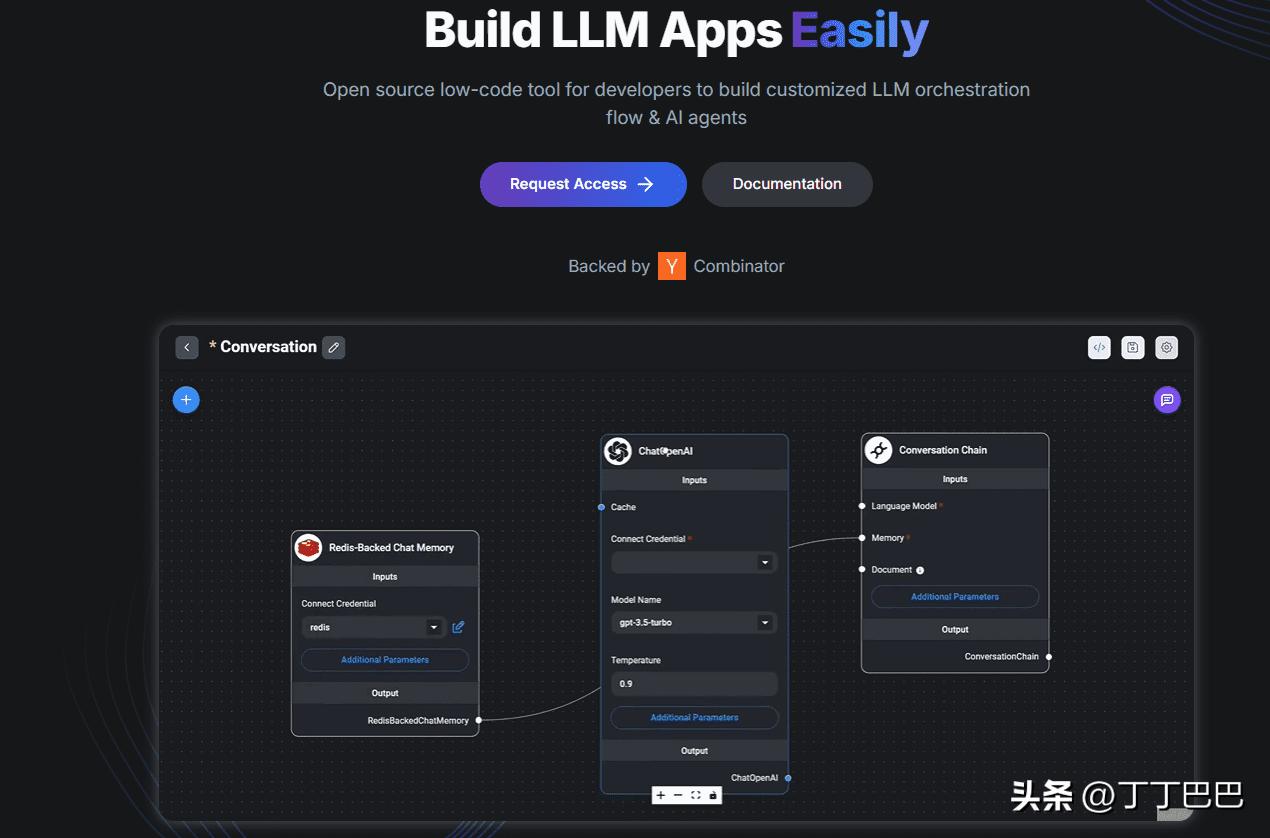Click Additional Parameters in Conversation Chain node
Viewport: 1270px width, 838px height.
pos(955,597)
